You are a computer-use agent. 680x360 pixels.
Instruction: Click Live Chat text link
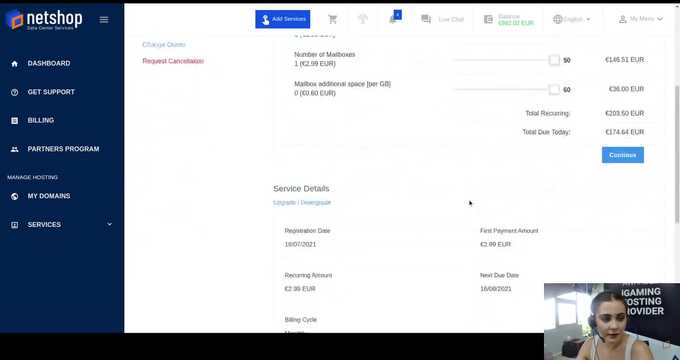point(451,20)
